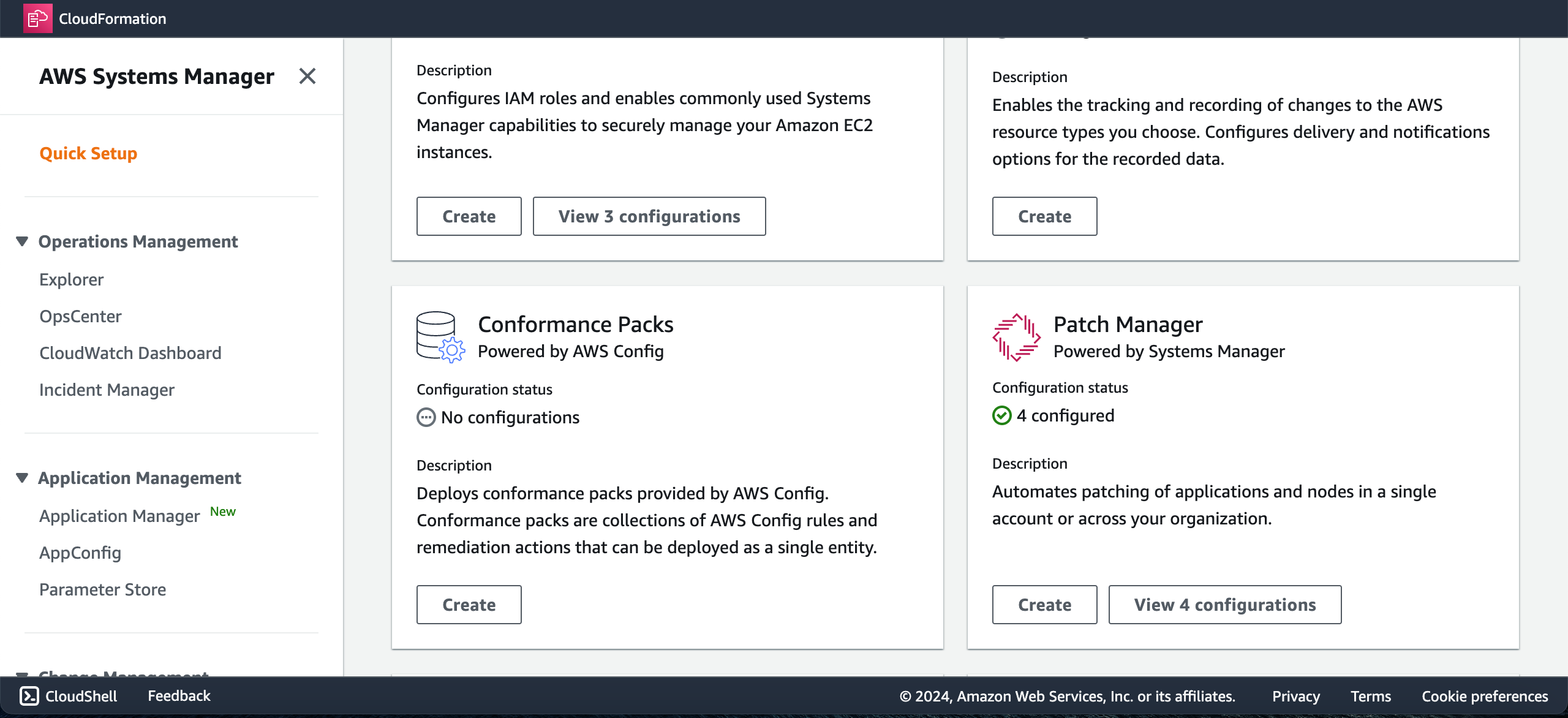Collapse the Operations Management section
This screenshot has height=718, width=1568.
point(22,241)
